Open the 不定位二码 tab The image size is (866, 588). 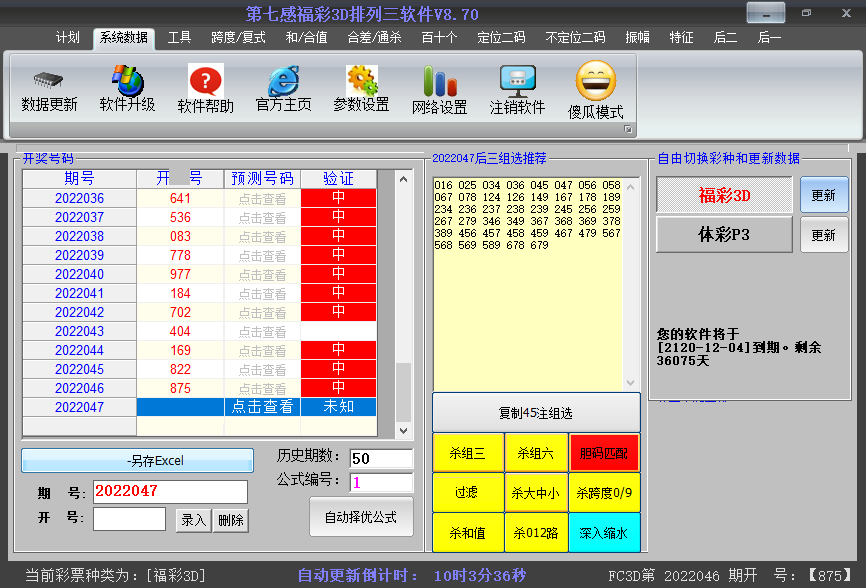(575, 38)
